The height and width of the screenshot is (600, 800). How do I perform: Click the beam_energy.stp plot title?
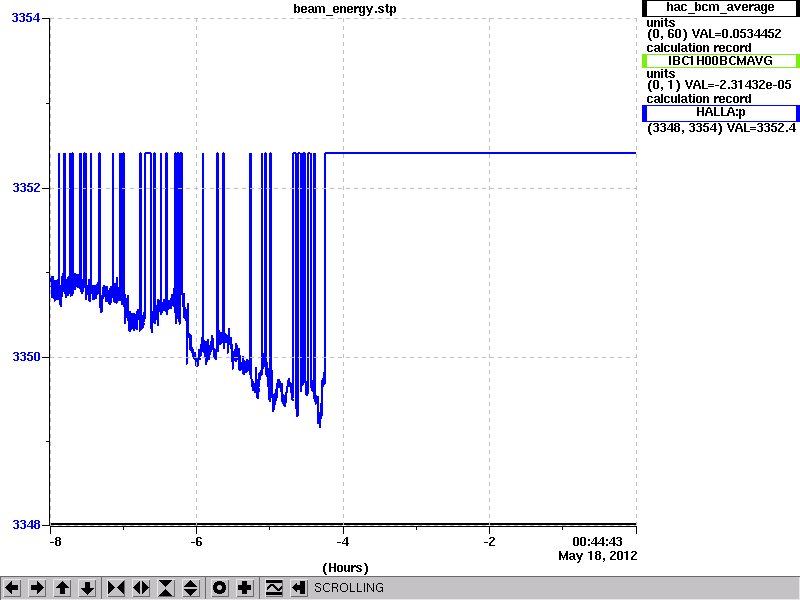[344, 9]
